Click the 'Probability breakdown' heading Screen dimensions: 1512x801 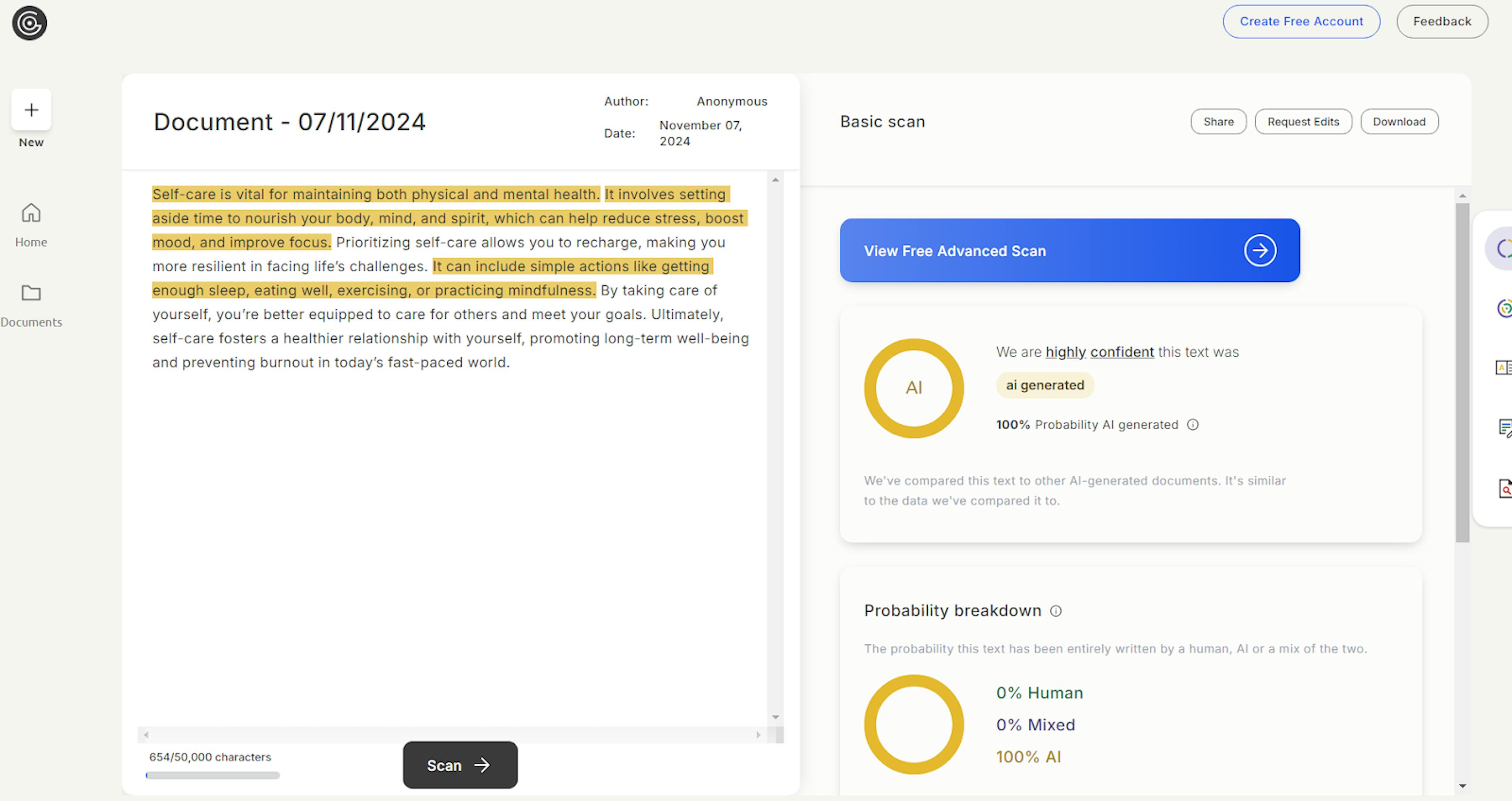[952, 610]
